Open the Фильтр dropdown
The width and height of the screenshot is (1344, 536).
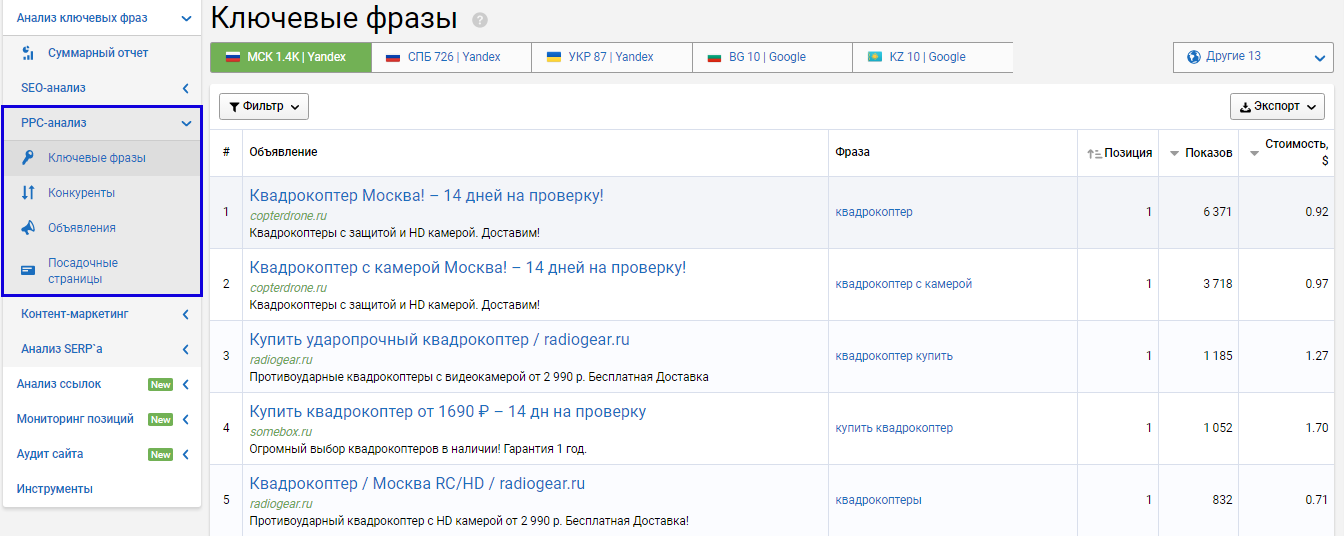(x=264, y=106)
